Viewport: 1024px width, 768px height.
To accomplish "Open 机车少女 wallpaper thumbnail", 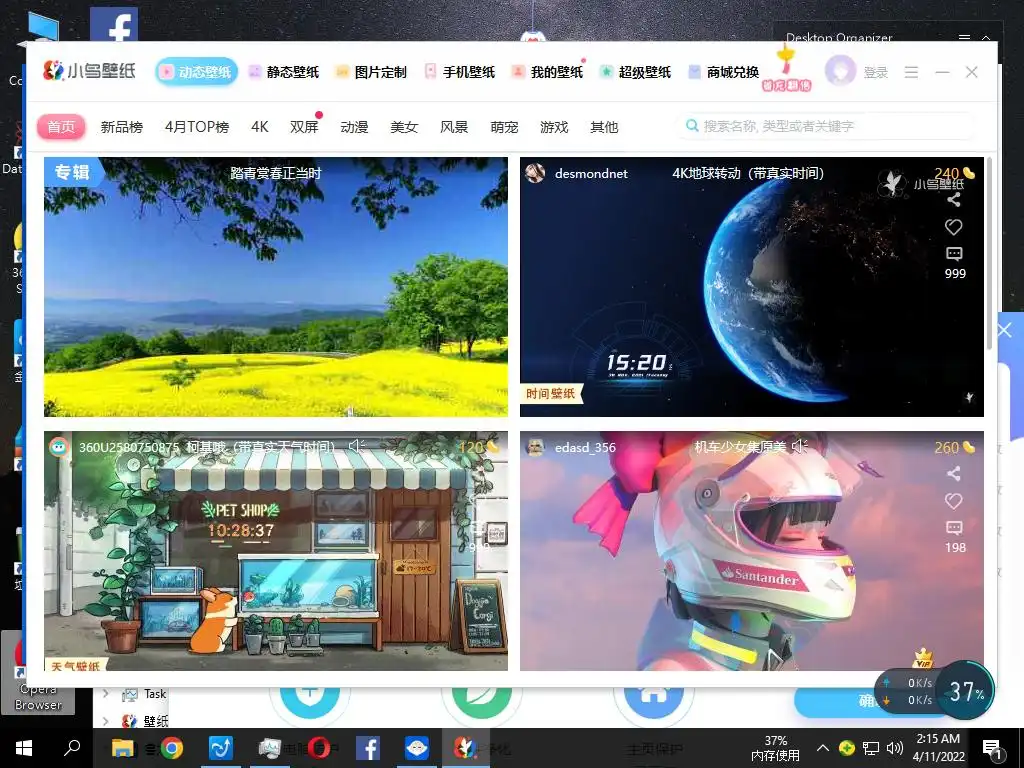I will coord(752,551).
